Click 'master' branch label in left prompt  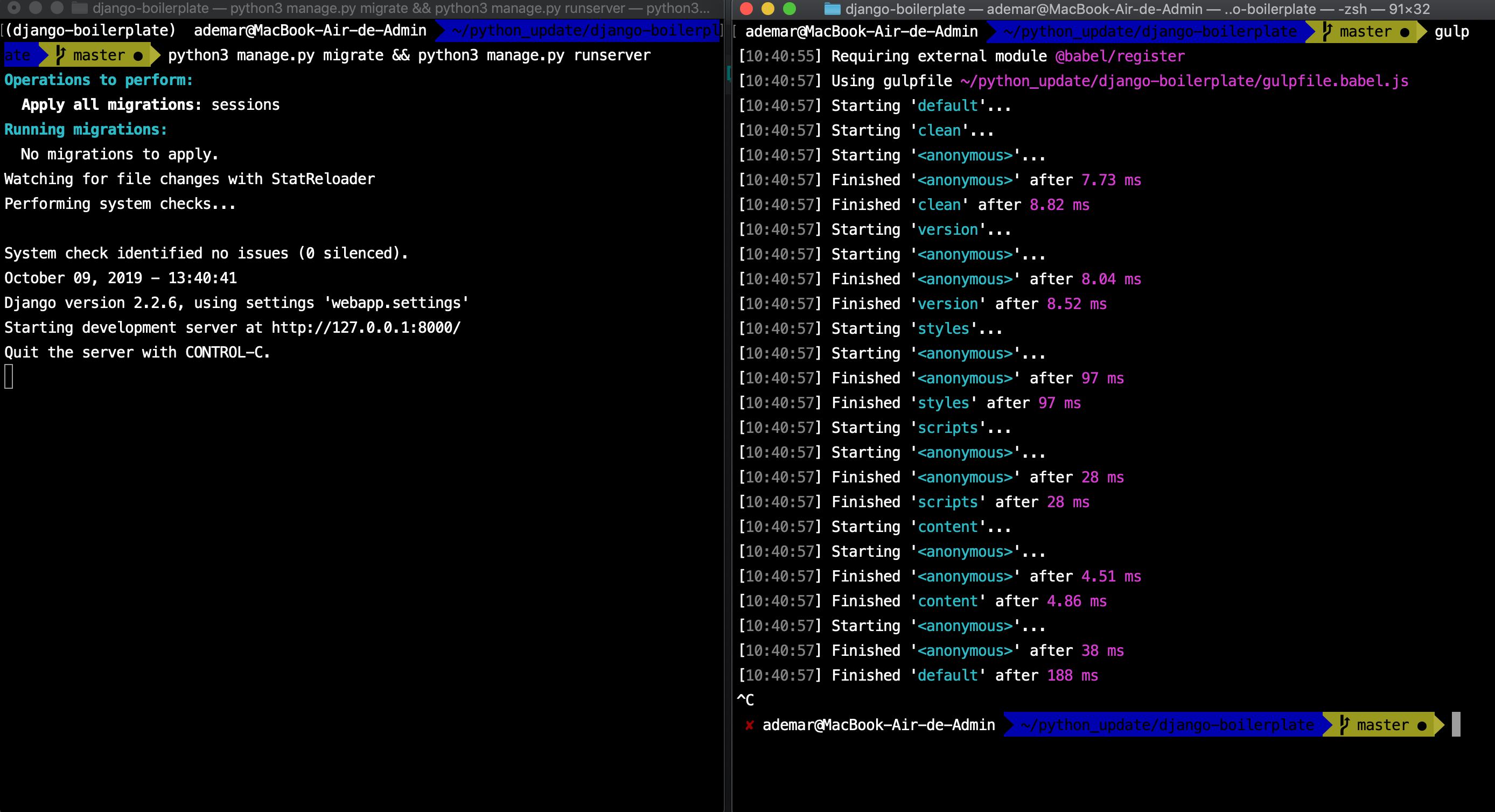pos(99,55)
